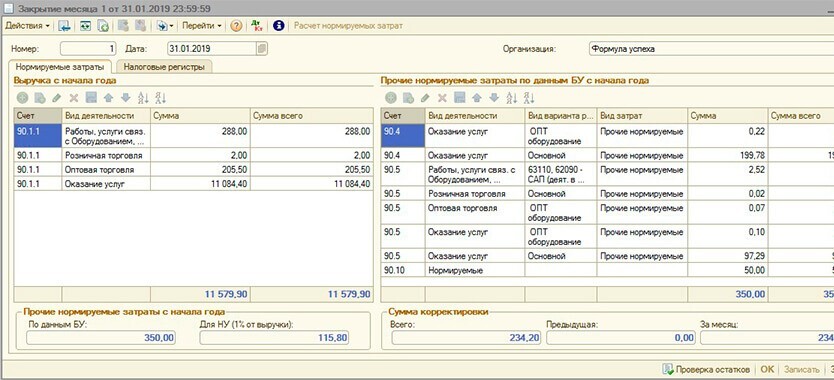Click delete X icon in Выручка table toolbar
The image size is (834, 380).
coord(74,98)
